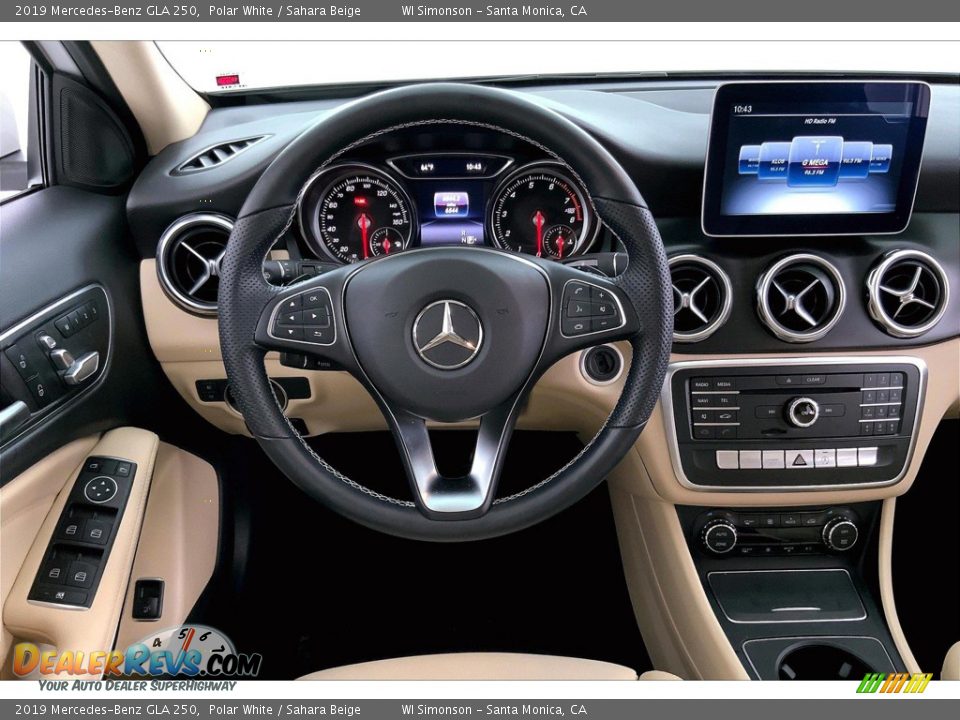960x720 pixels.
Task: Click the mirror adjustment pad on door
Action: click(100, 489)
